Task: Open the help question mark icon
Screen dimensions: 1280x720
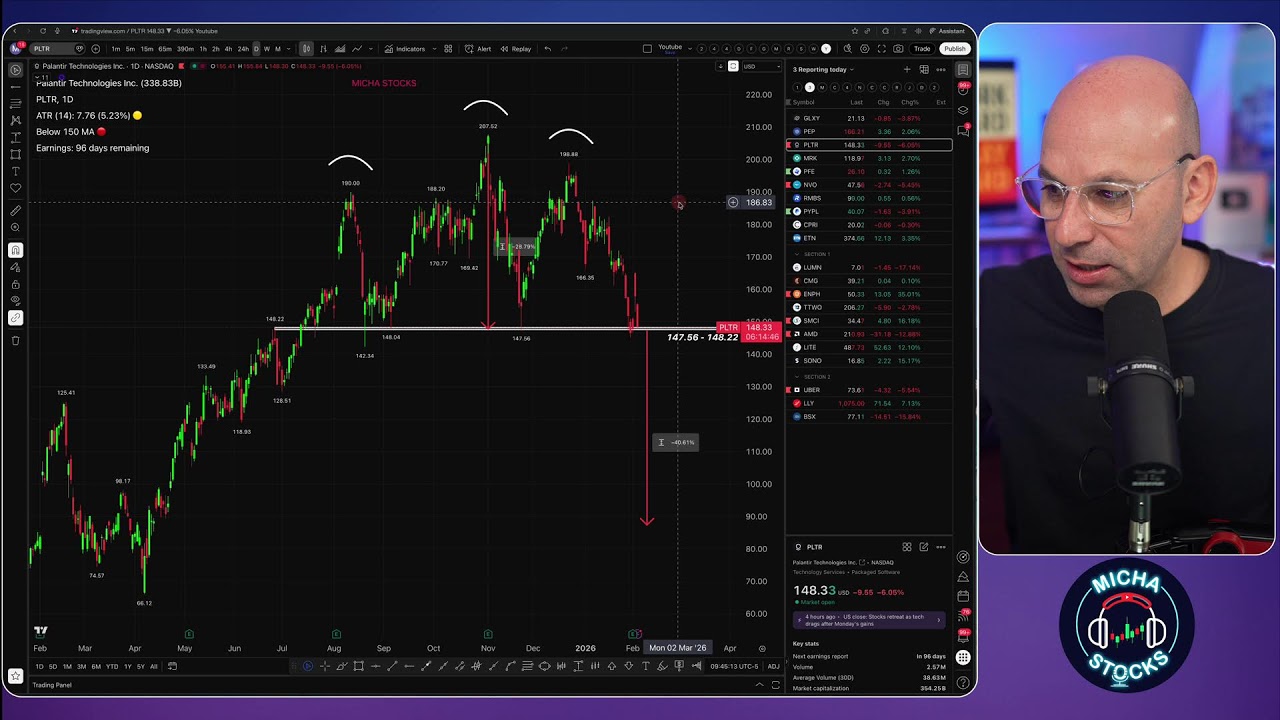Action: point(963,684)
